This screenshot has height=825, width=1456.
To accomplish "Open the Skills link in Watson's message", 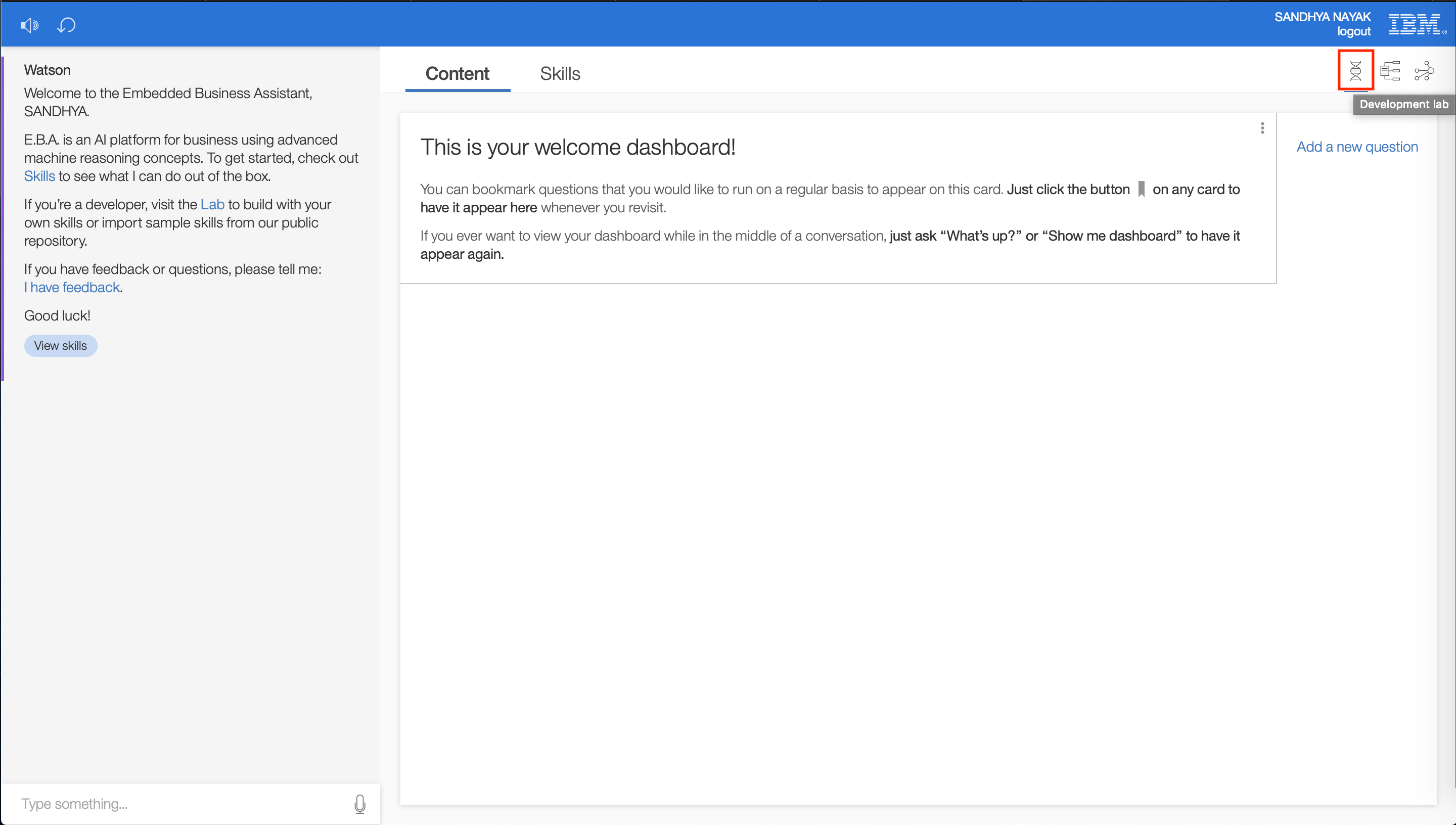I will click(39, 176).
